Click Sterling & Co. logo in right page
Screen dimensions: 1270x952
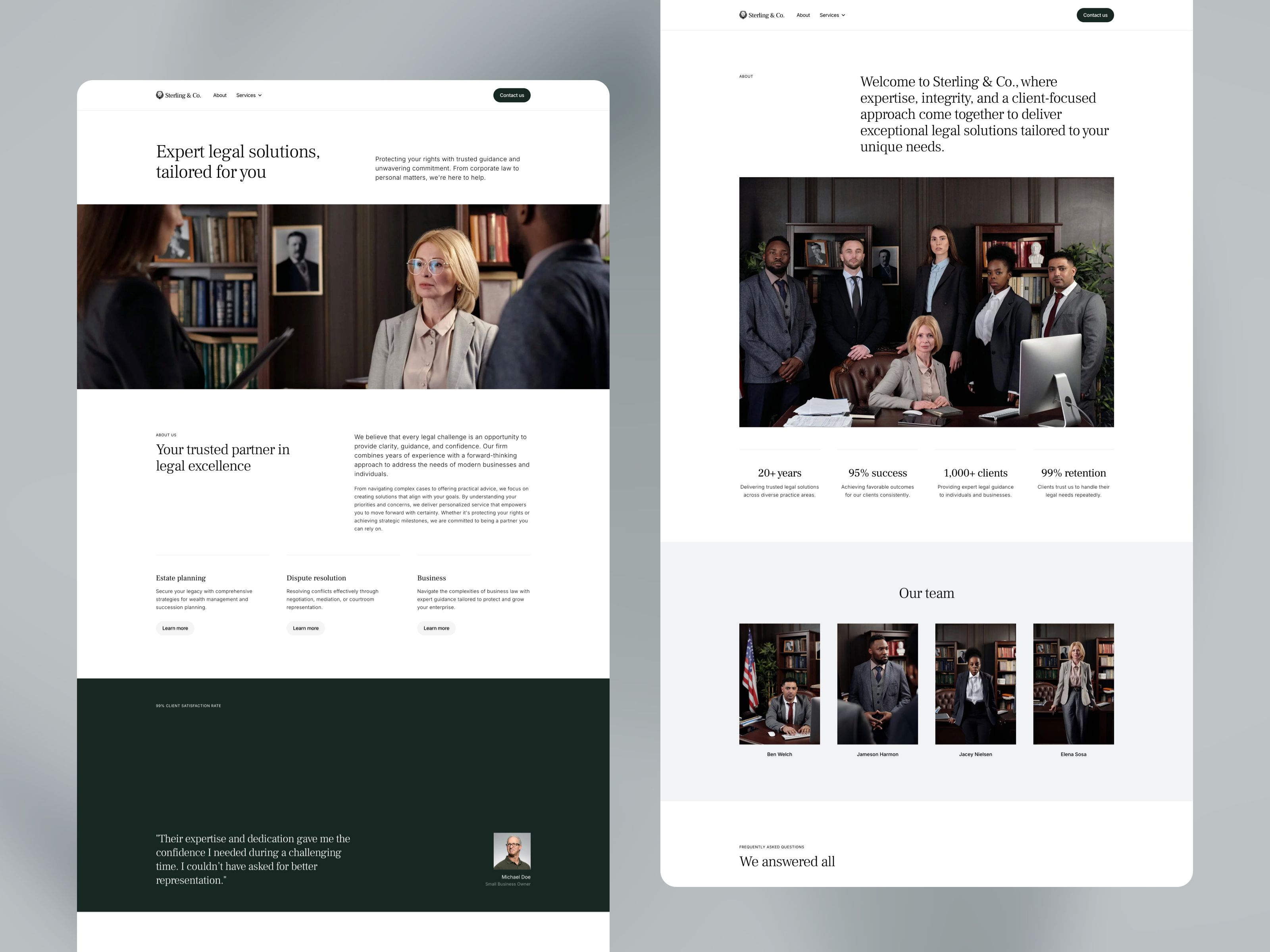coord(761,15)
